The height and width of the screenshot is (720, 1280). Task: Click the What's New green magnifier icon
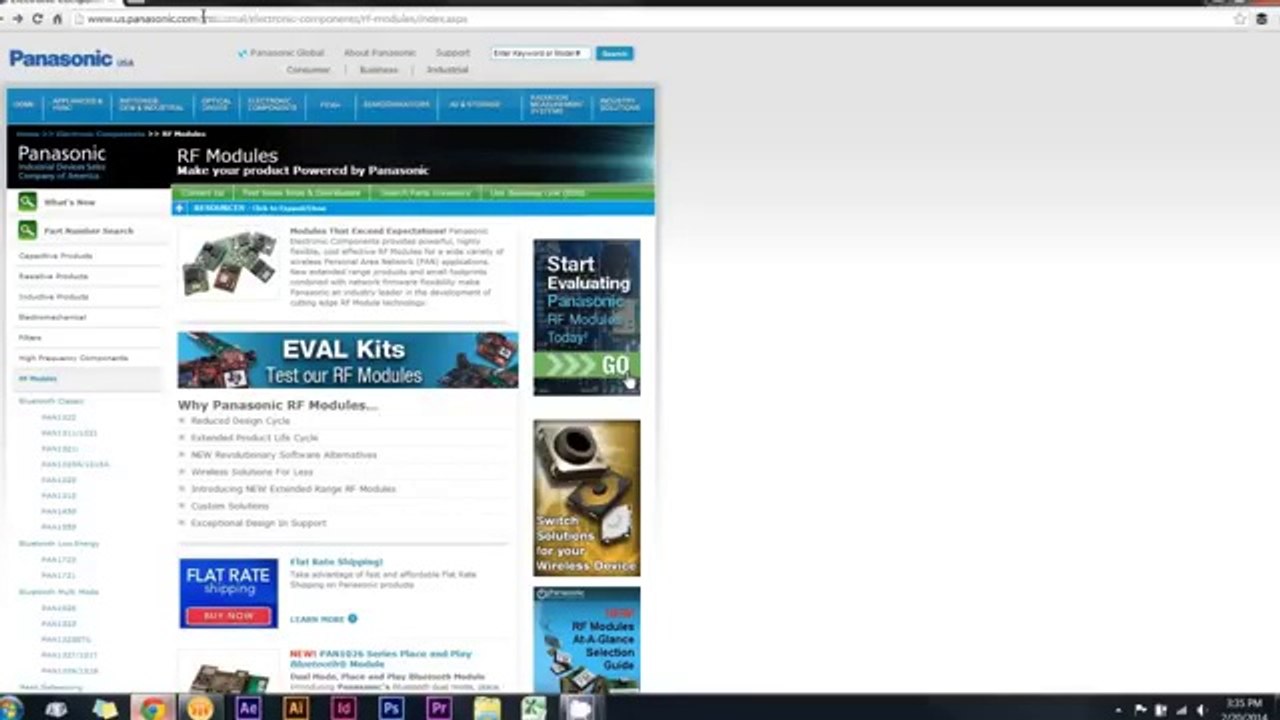click(x=27, y=202)
